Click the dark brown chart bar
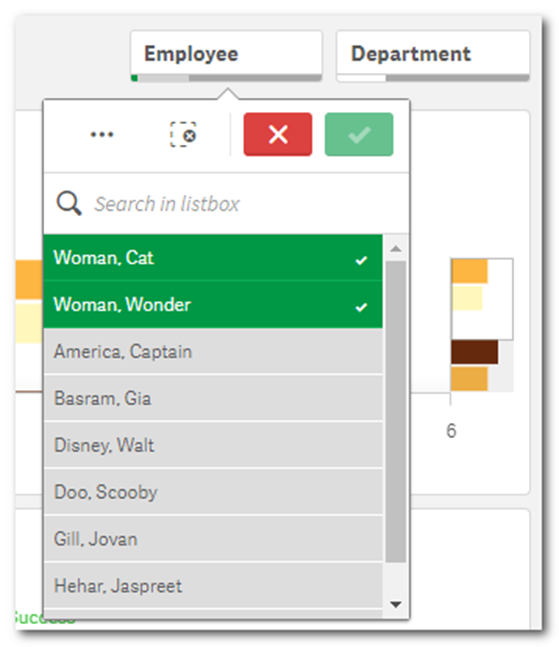This screenshot has height=647, width=559. (474, 352)
